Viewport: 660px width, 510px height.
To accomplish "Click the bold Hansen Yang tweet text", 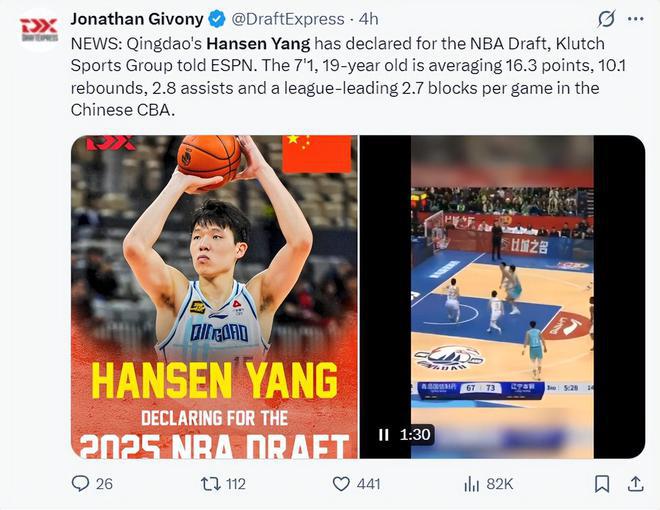I will pyautogui.click(x=258, y=44).
